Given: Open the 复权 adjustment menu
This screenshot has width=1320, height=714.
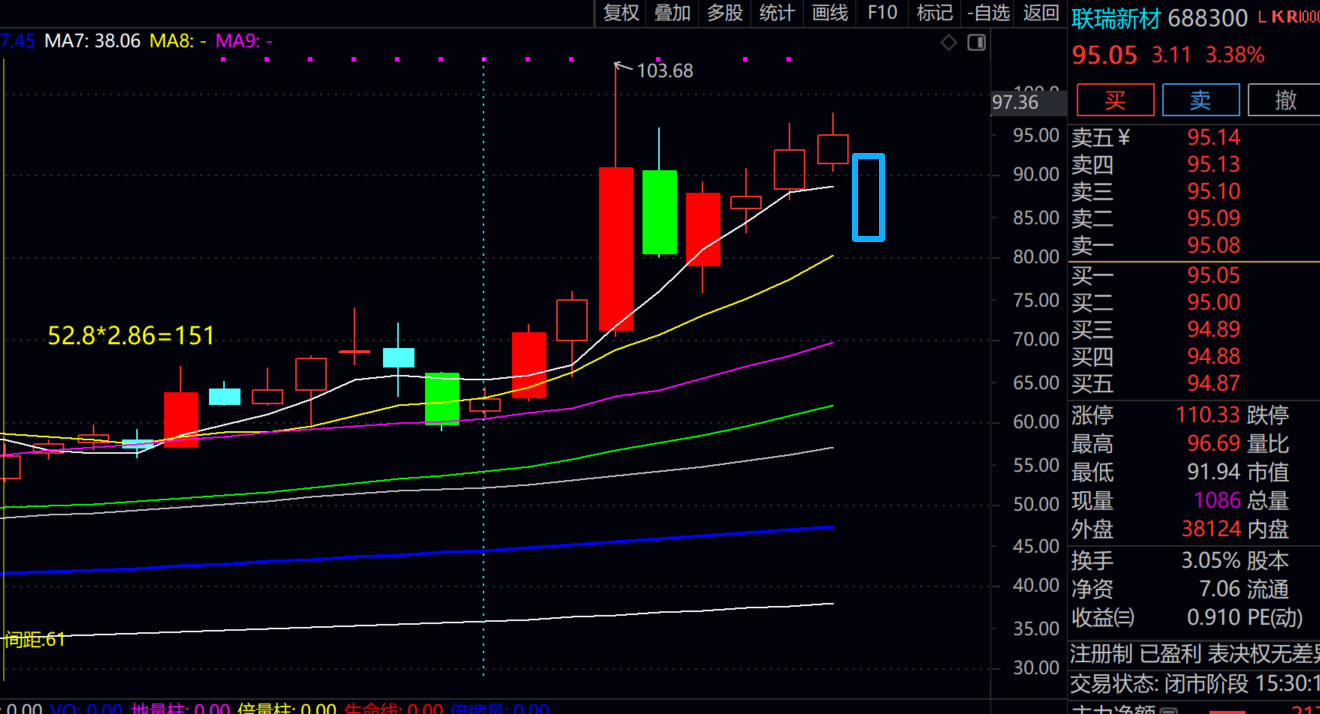Looking at the screenshot, I should (621, 13).
